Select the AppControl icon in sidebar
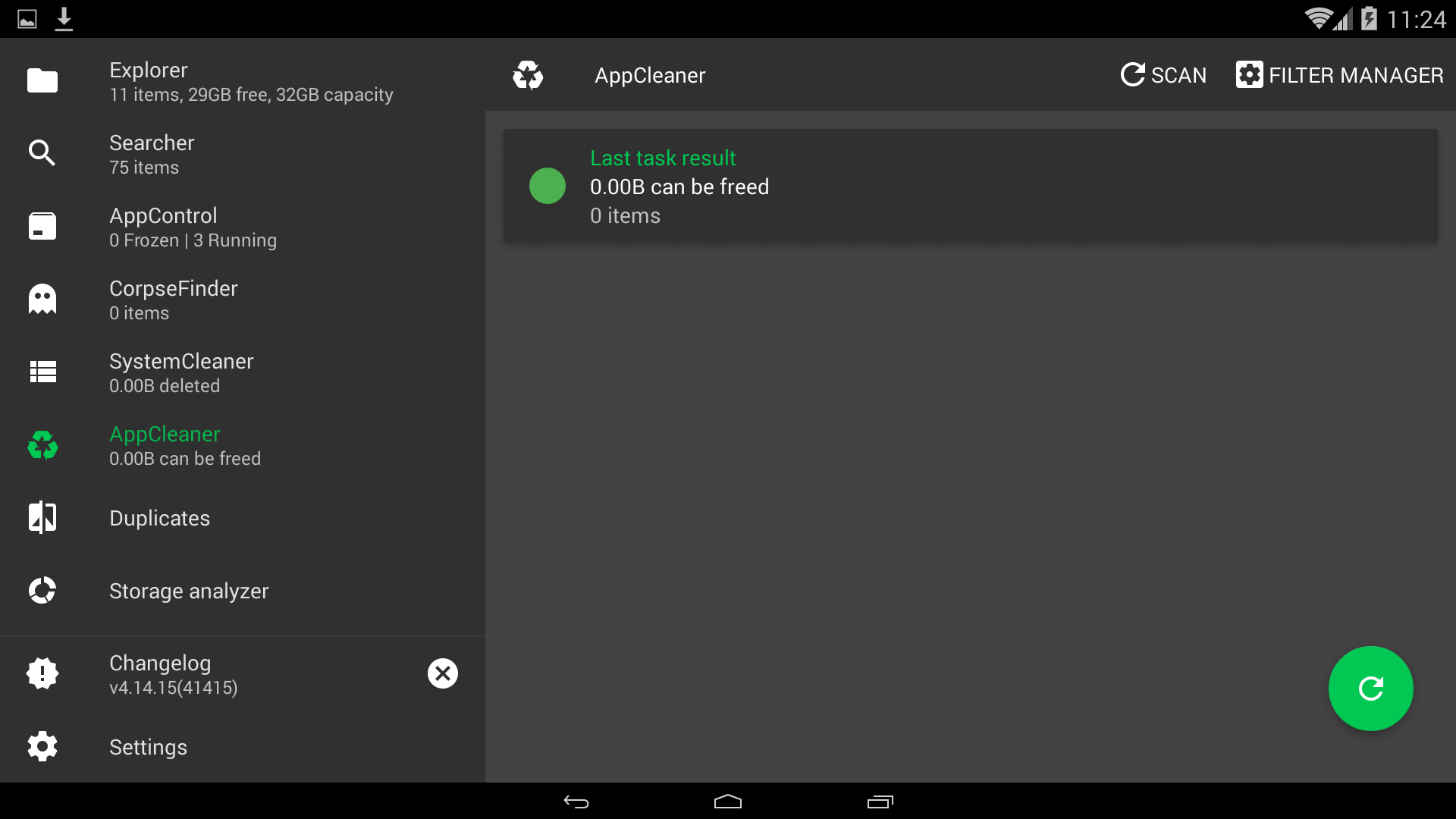The height and width of the screenshot is (819, 1456). 42,226
